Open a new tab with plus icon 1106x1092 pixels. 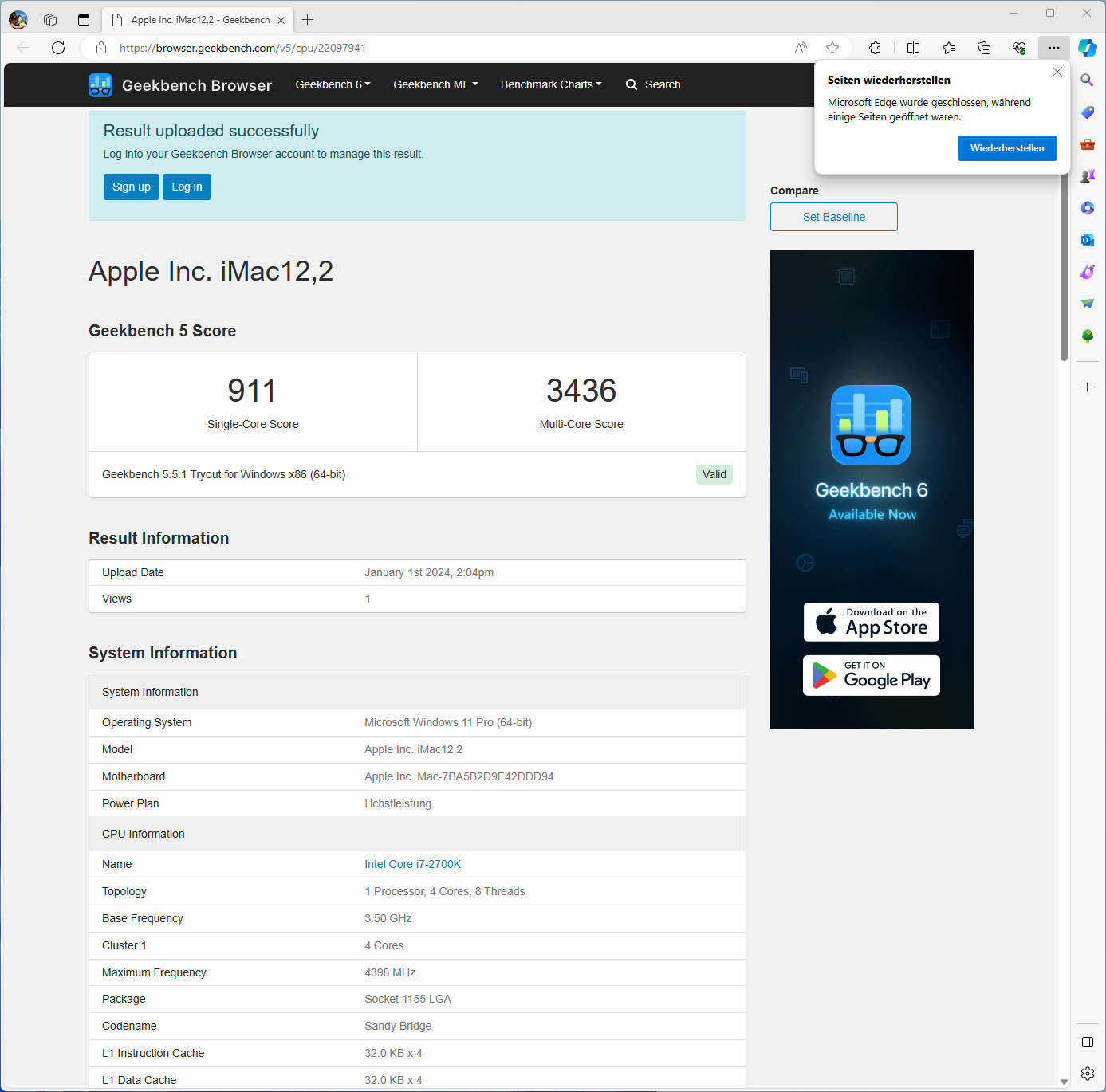[x=308, y=20]
